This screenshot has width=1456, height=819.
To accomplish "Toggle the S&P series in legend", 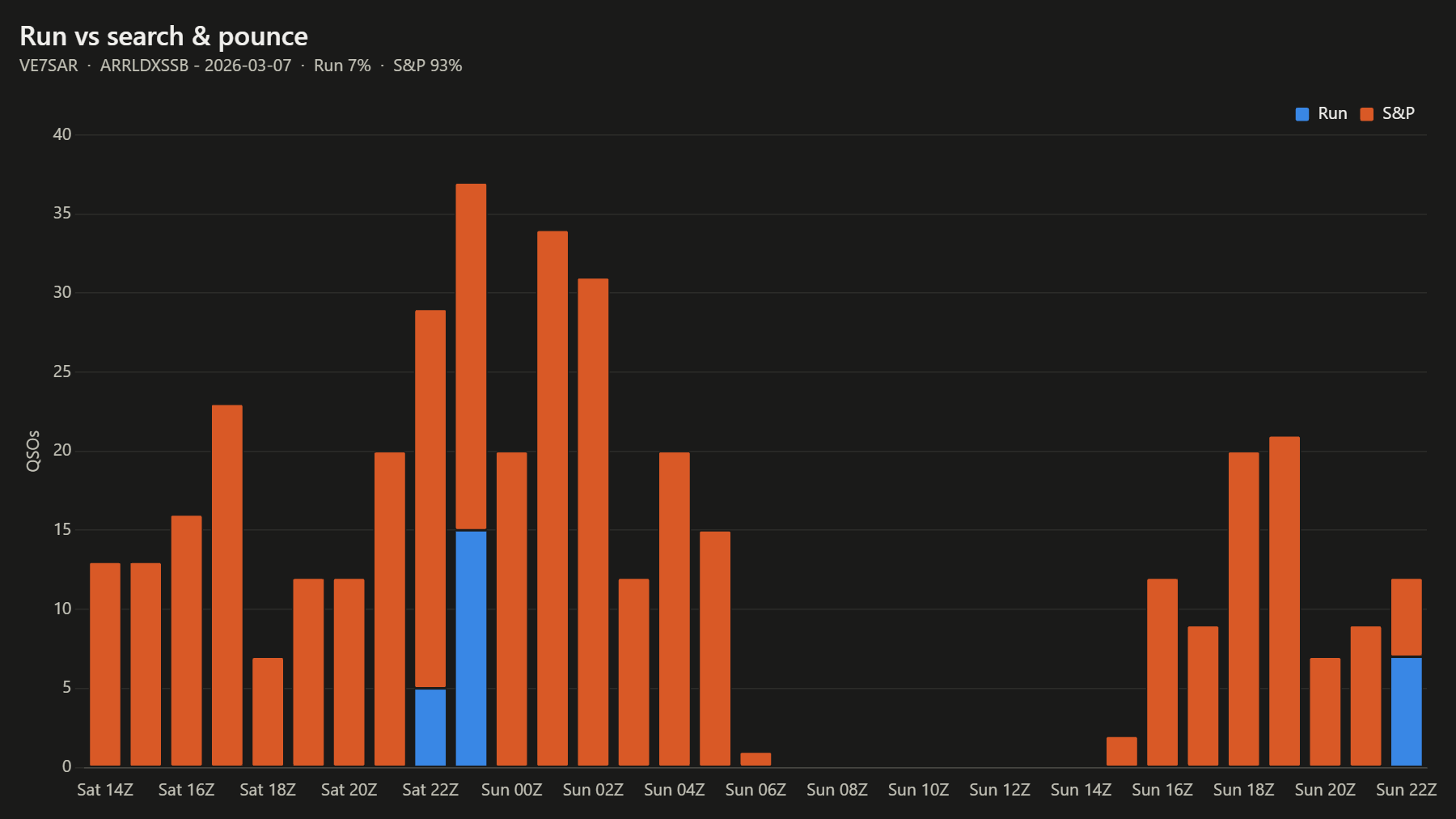I will click(x=1387, y=114).
